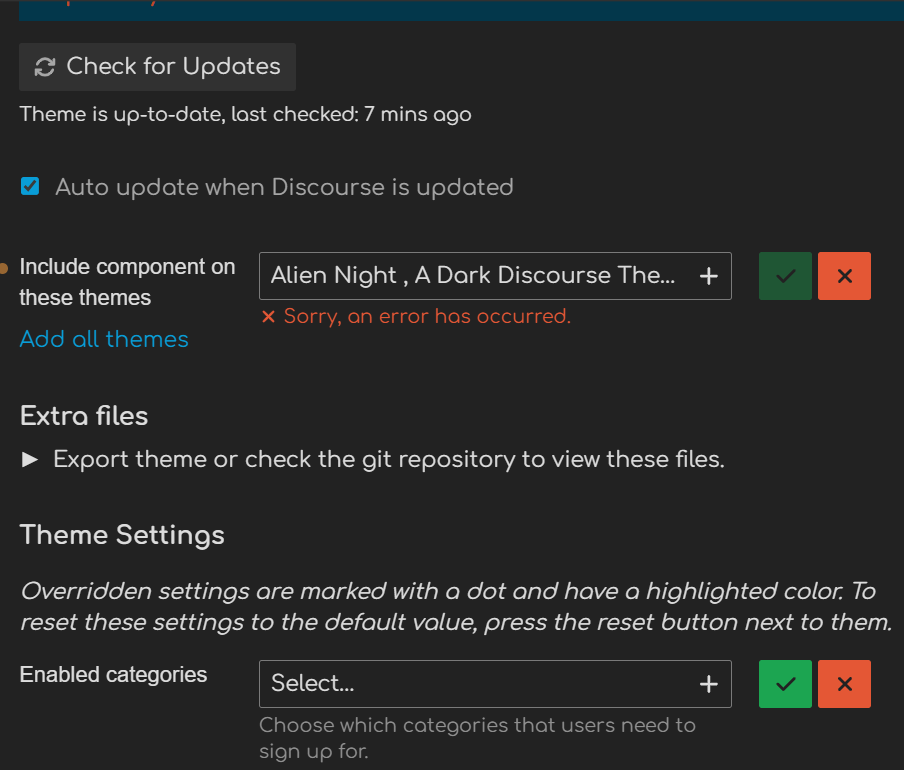Cancel theme changes with the red X
Screen dimensions: 904x770
coord(844,277)
